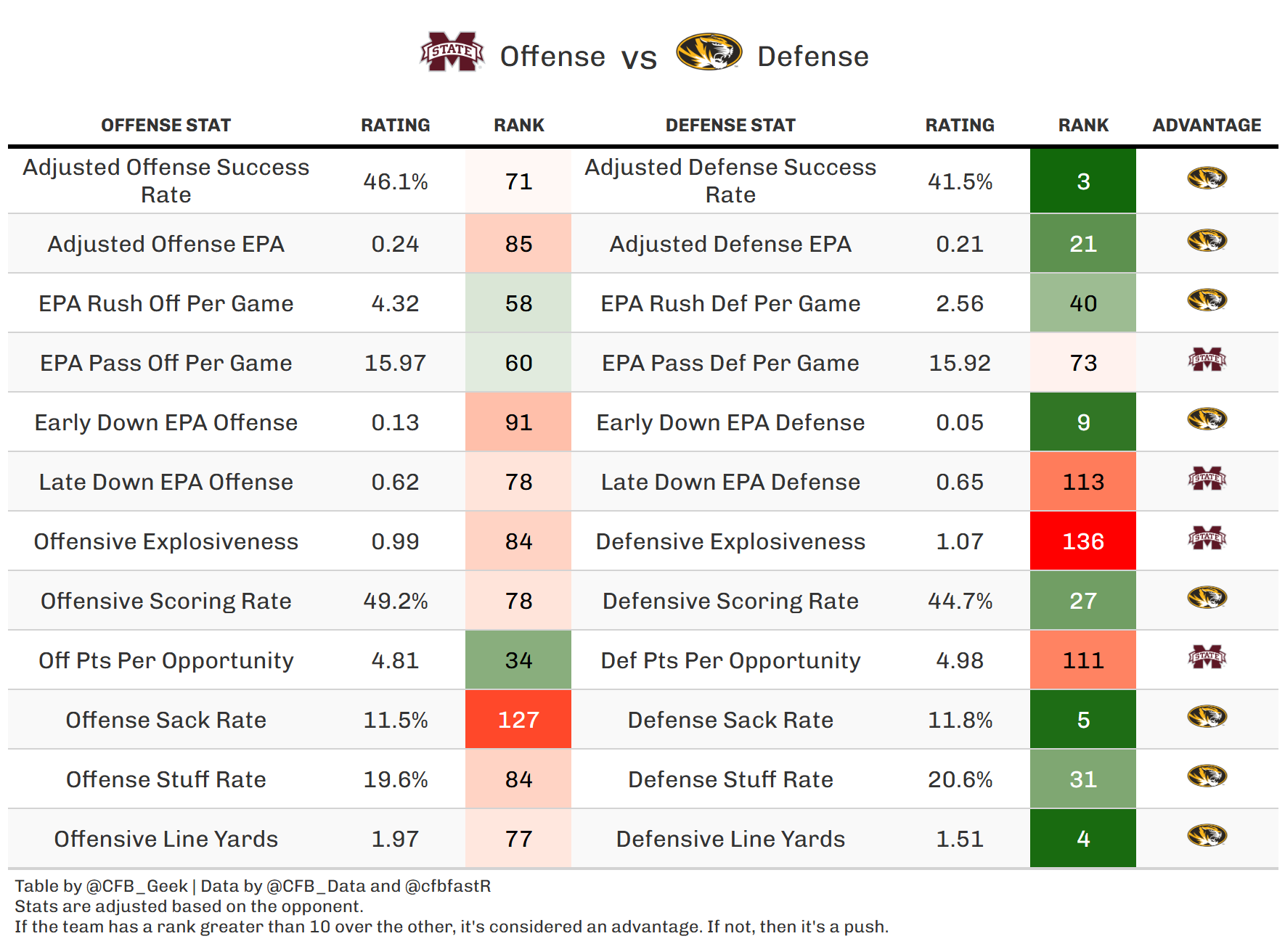The height and width of the screenshot is (952, 1285).
Task: Click the @CFB_Geek credit in the footer
Action: [x=137, y=886]
